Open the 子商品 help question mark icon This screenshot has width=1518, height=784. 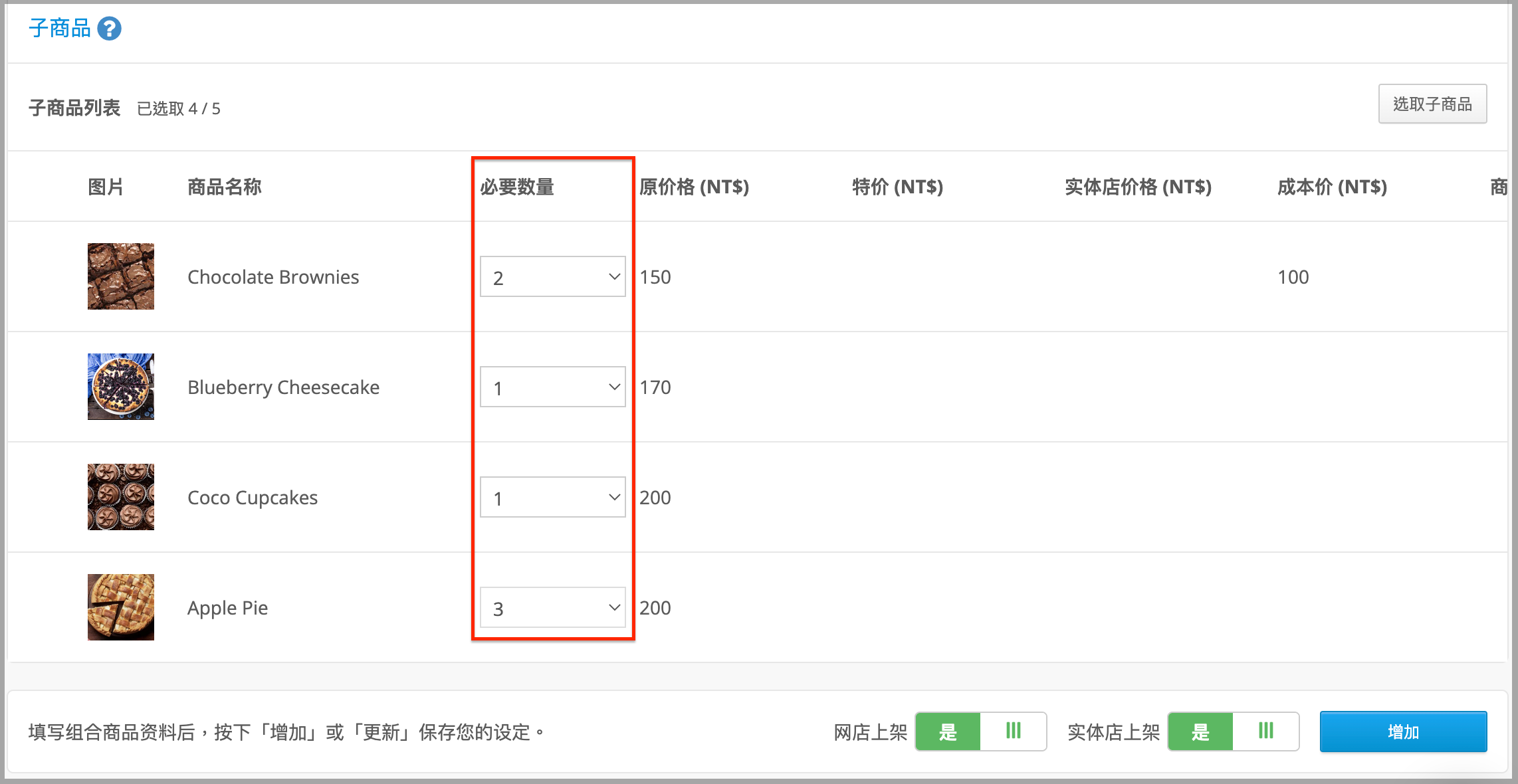point(110,29)
